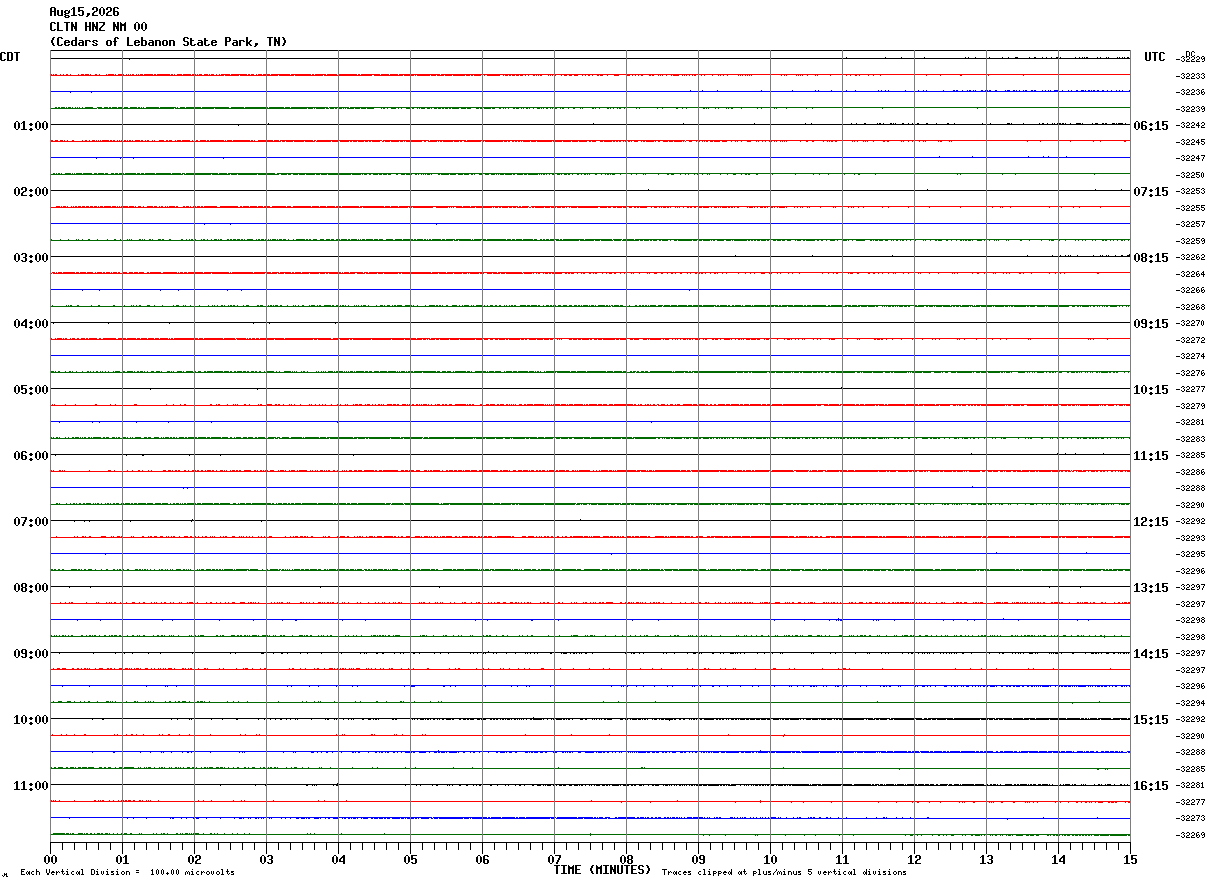1210x886 pixels.
Task: Click the Each Vertical Division microvolts note
Action: pos(127,872)
